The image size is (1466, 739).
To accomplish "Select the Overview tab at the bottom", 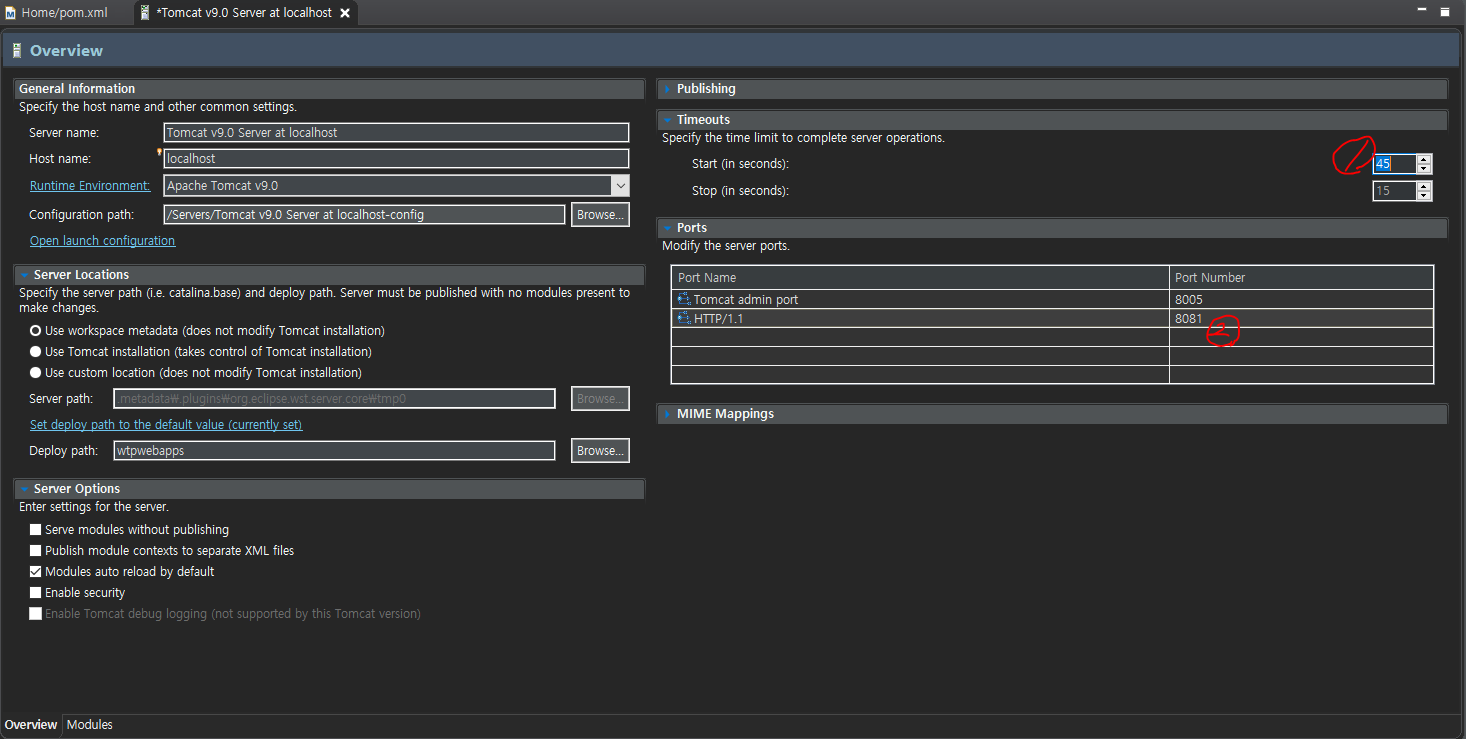I will coord(31,725).
